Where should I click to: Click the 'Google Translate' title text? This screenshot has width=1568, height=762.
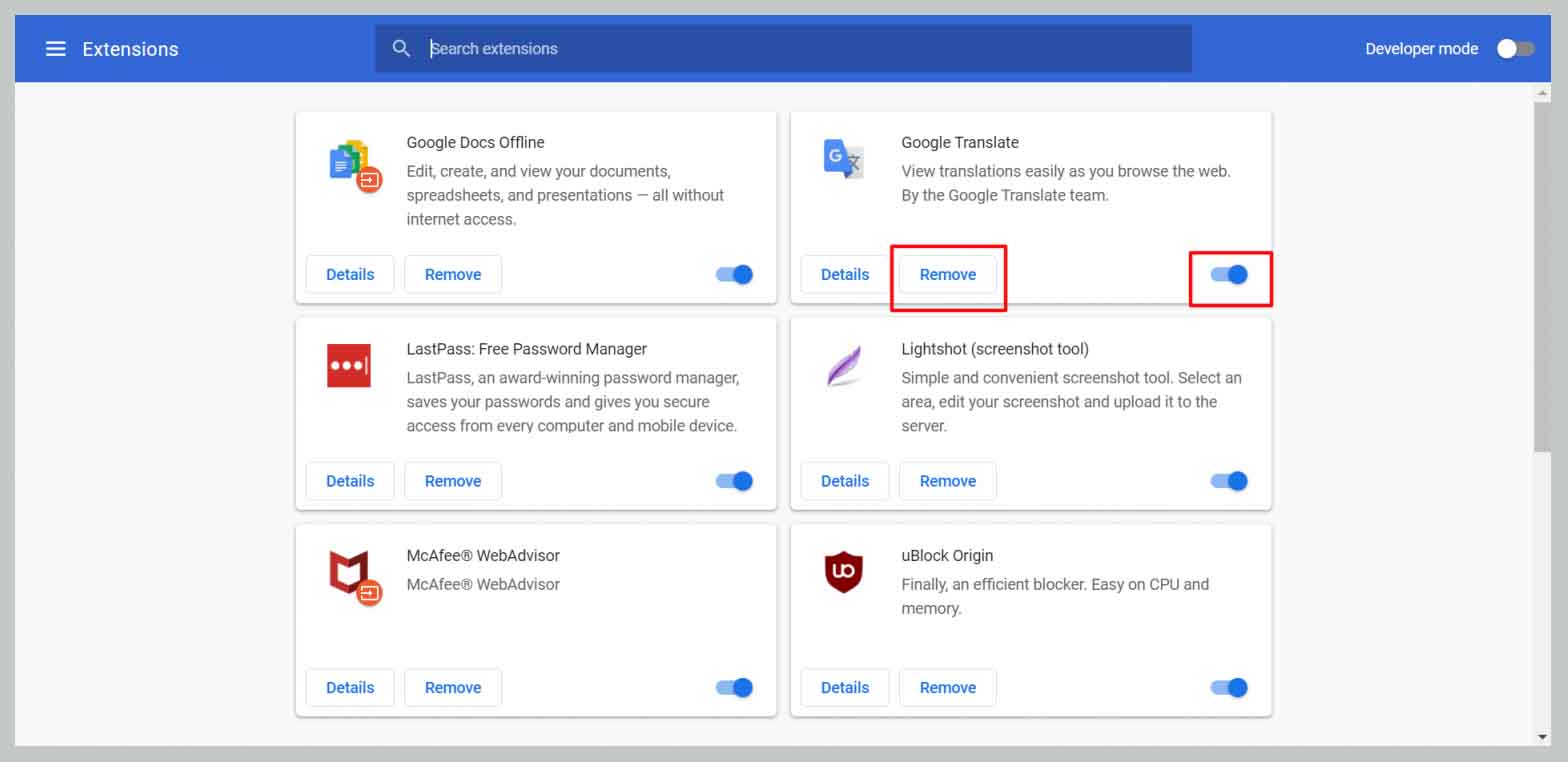(960, 142)
